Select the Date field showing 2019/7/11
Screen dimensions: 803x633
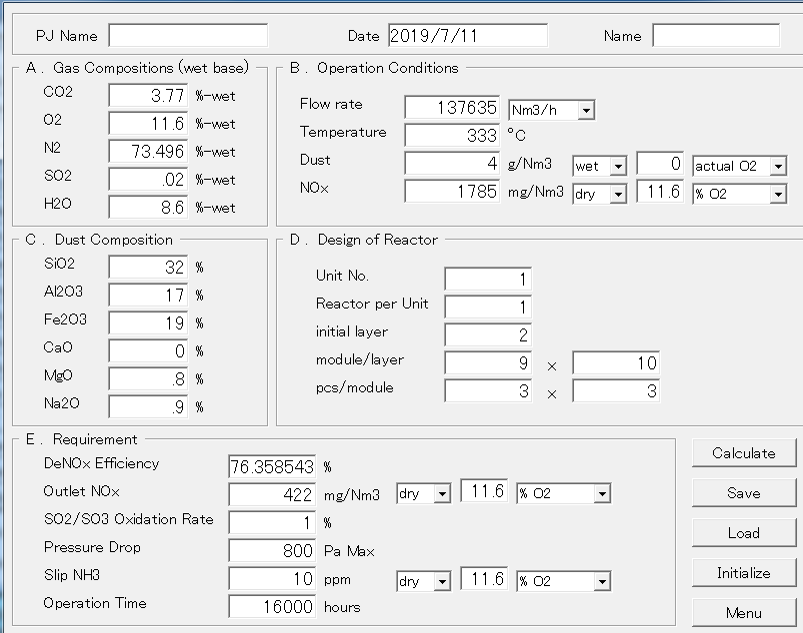(467, 36)
